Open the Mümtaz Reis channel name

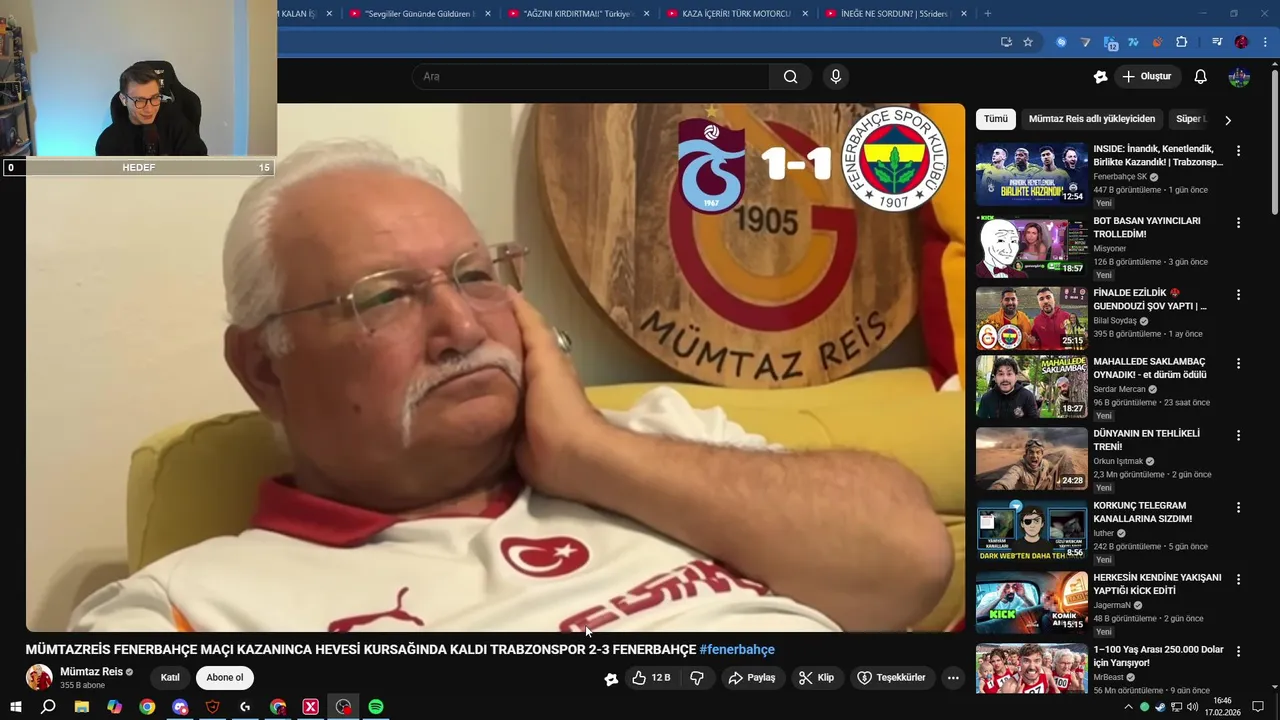tap(92, 672)
